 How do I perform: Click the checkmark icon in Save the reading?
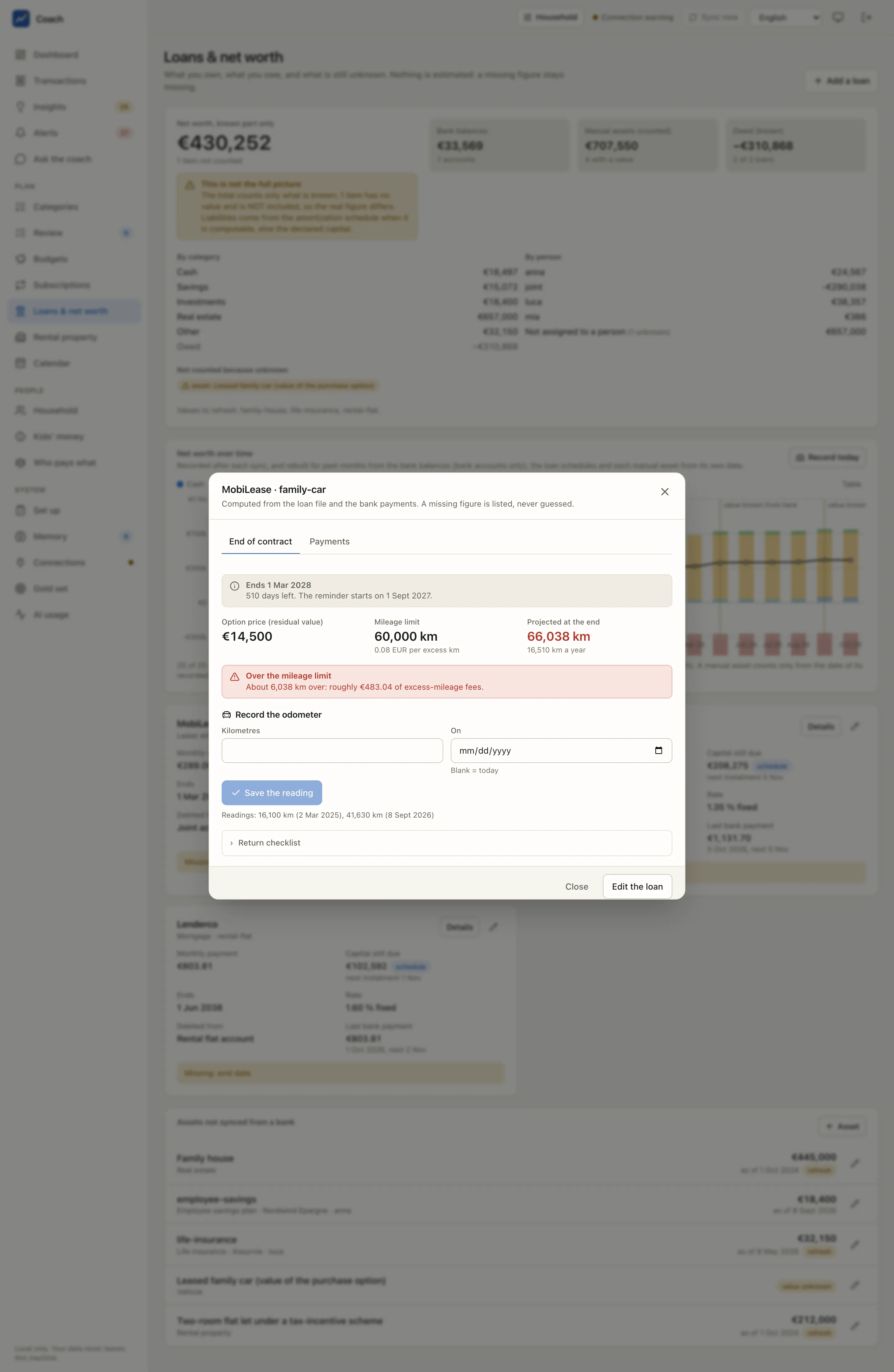tap(235, 793)
